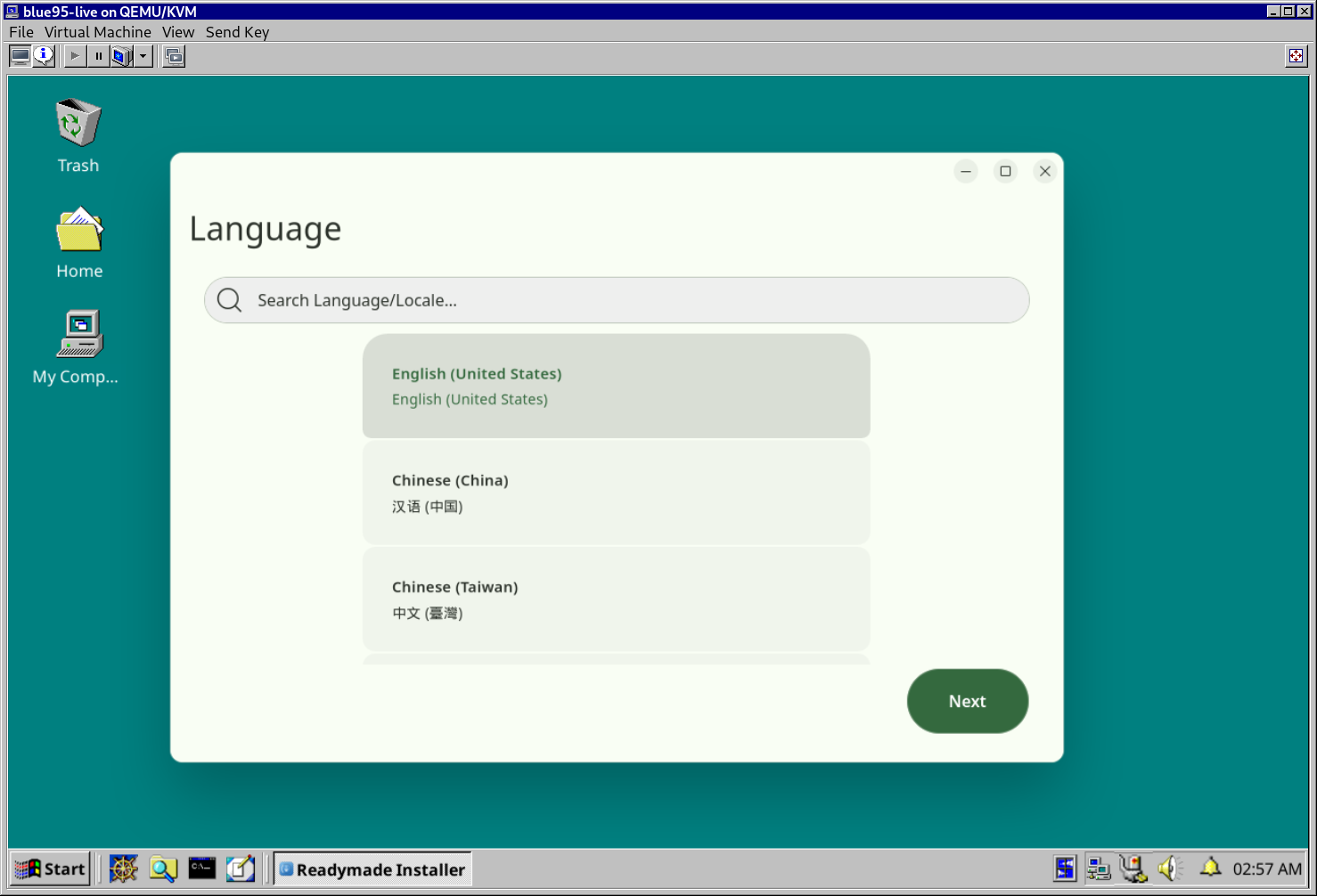1317x896 pixels.
Task: Open the file search magnifier folder icon
Action: tap(163, 868)
